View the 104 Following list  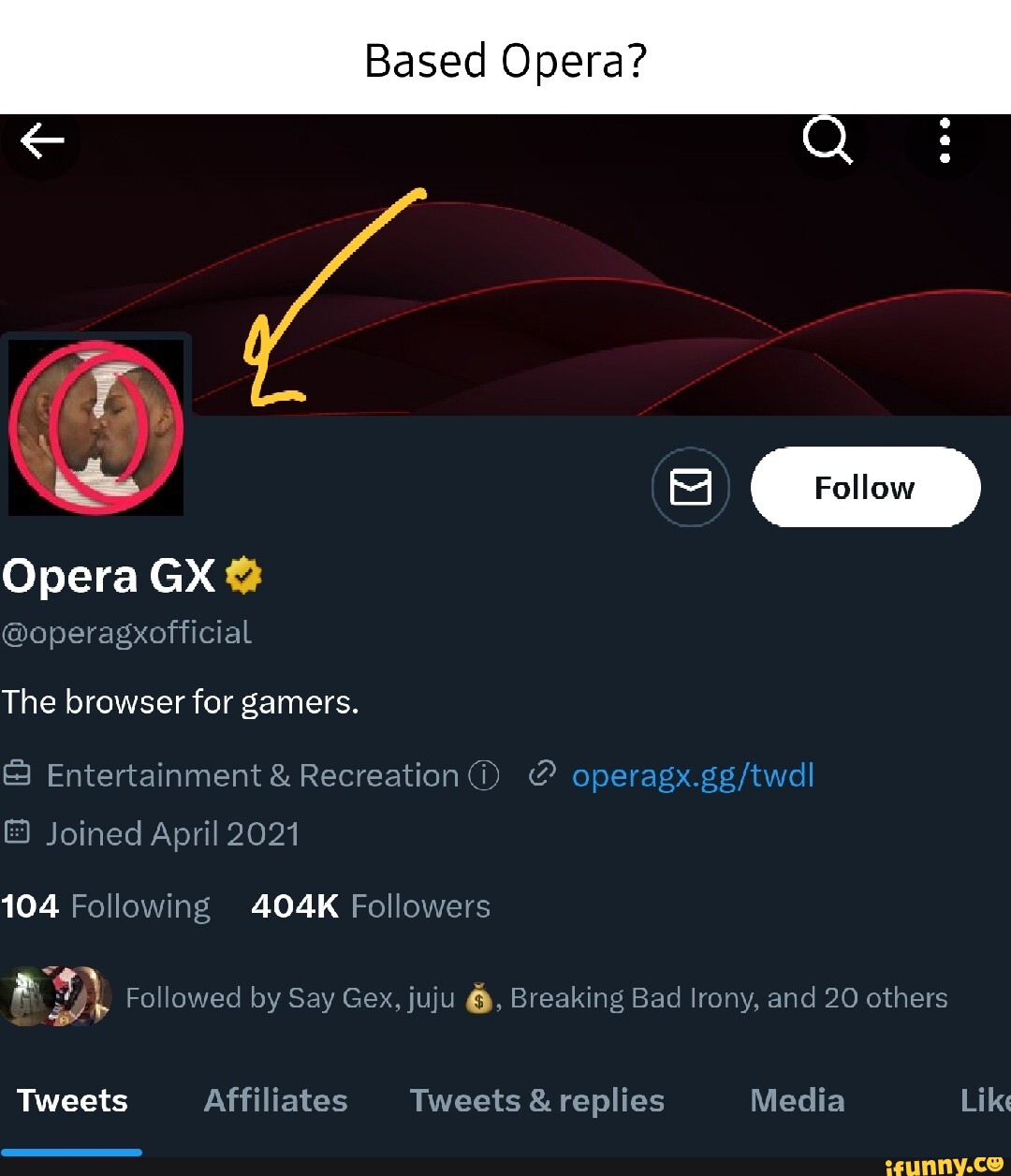tap(106, 906)
